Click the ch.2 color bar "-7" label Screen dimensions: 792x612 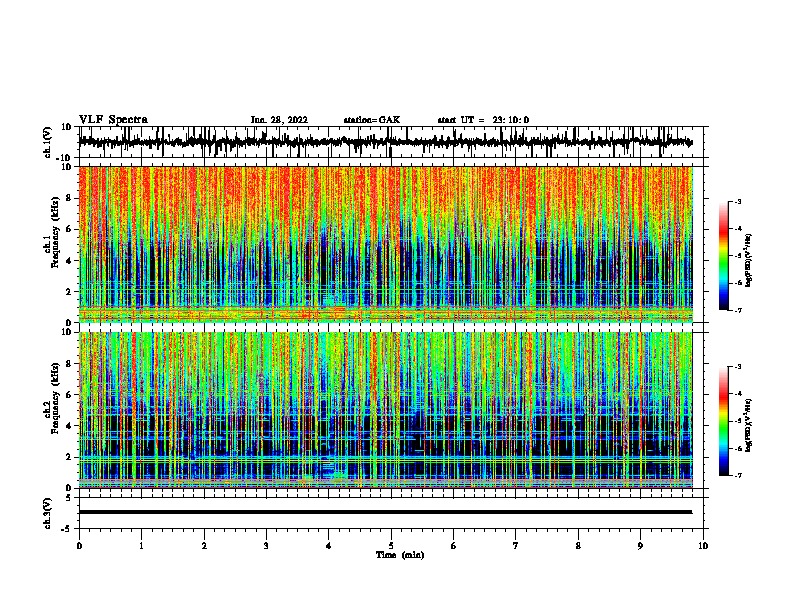coord(737,476)
